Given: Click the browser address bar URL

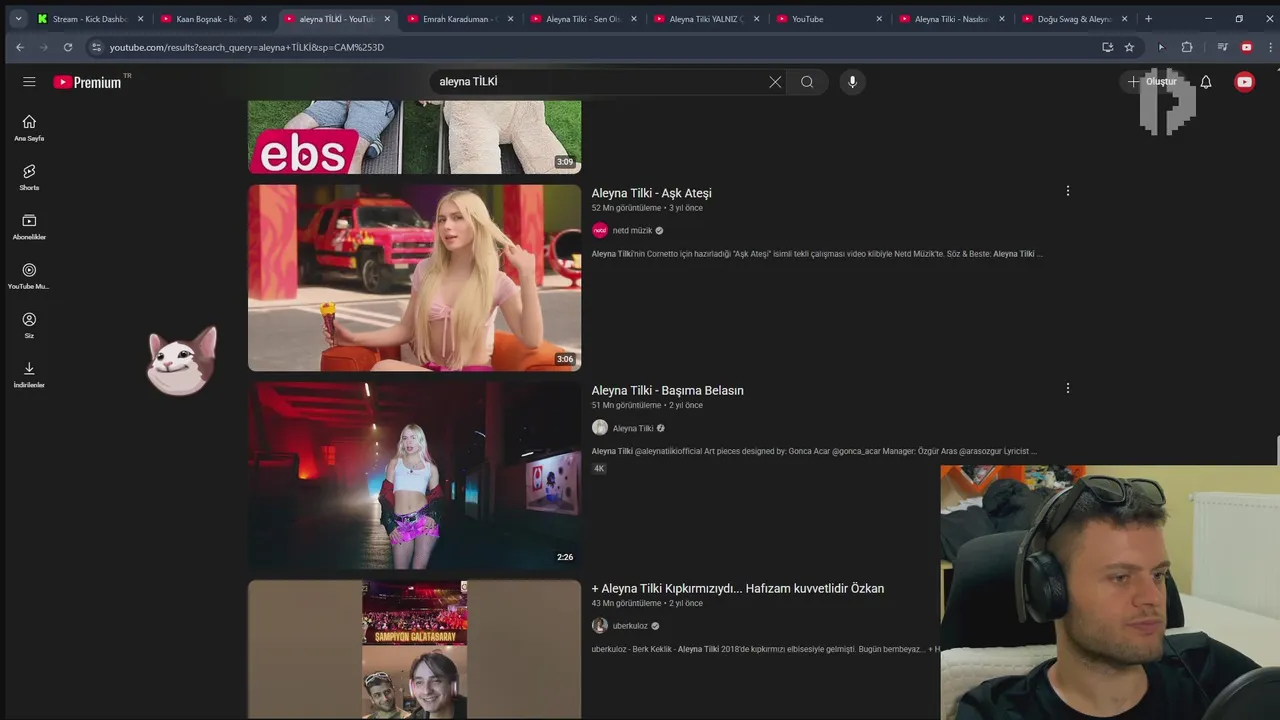Looking at the screenshot, I should (246, 47).
